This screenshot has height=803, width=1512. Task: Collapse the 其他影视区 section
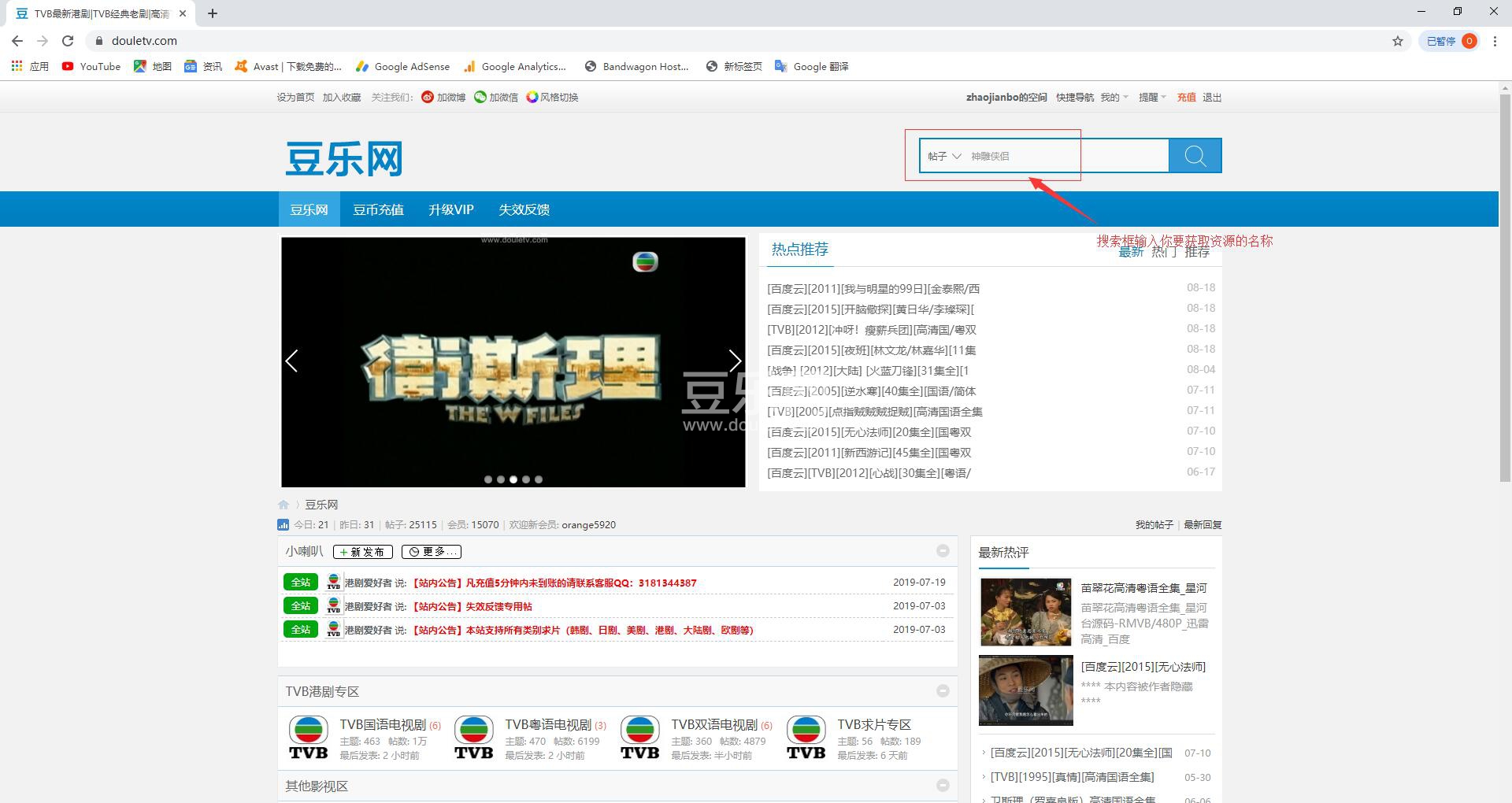[943, 786]
